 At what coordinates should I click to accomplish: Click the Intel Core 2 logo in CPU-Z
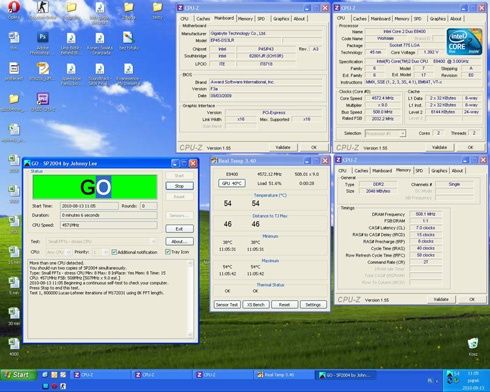click(x=464, y=42)
